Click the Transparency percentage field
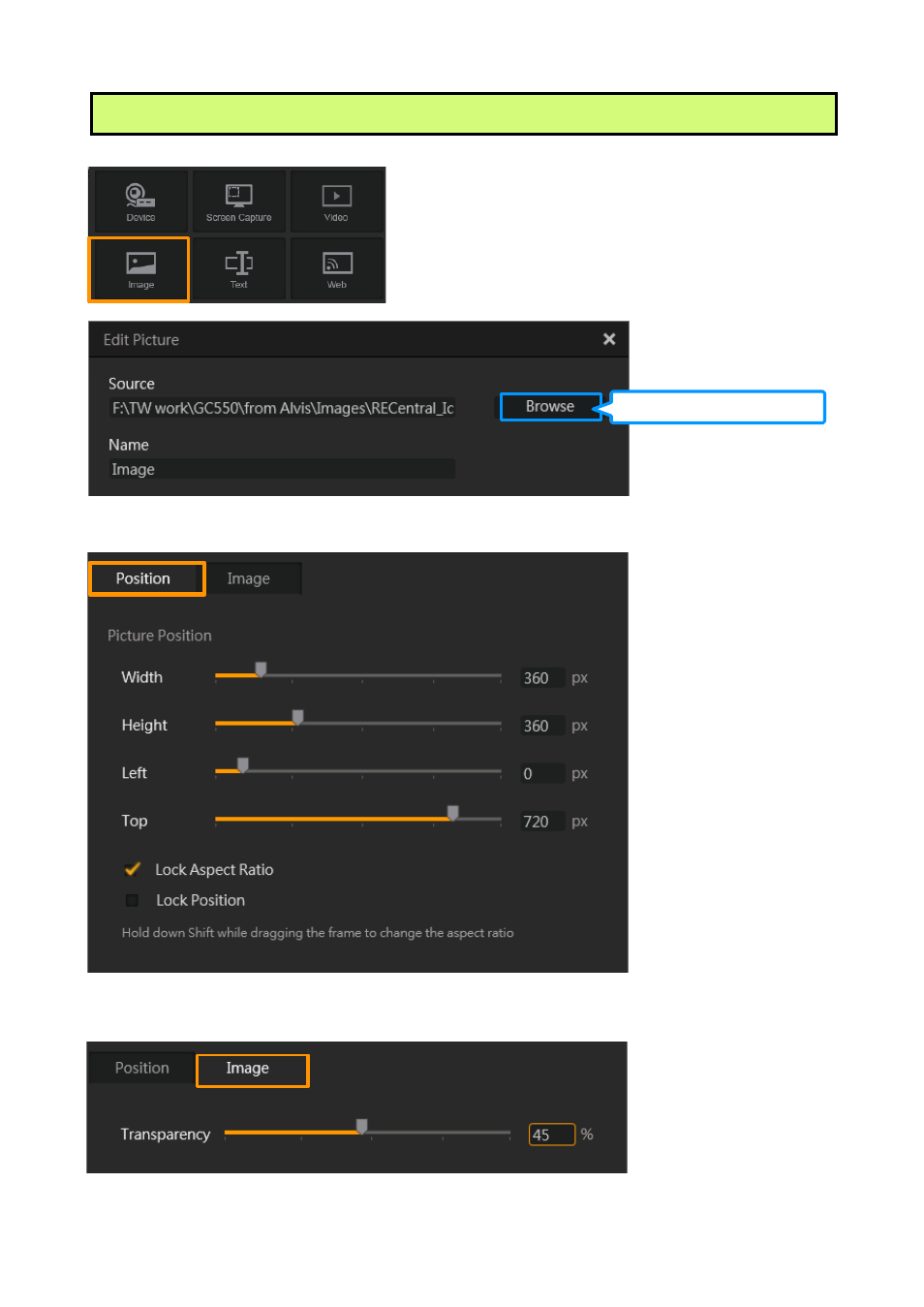Image resolution: width=924 pixels, height=1307 pixels. [551, 1135]
